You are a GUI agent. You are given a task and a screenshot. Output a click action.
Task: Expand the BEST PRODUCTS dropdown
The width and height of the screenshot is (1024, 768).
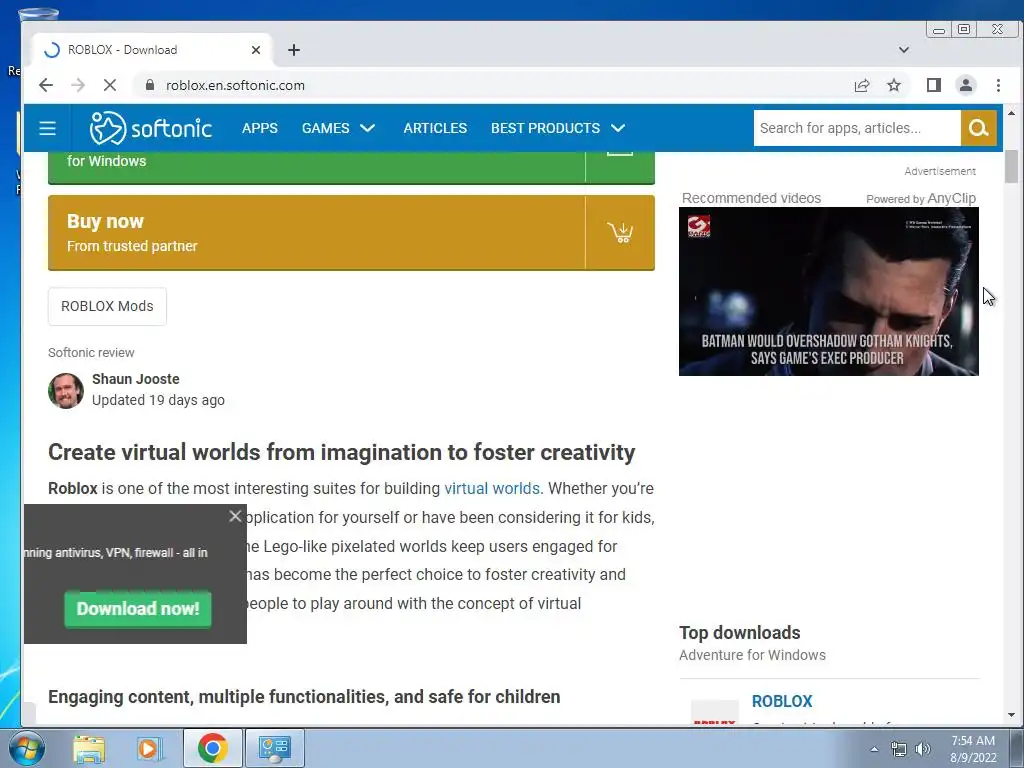tap(558, 128)
